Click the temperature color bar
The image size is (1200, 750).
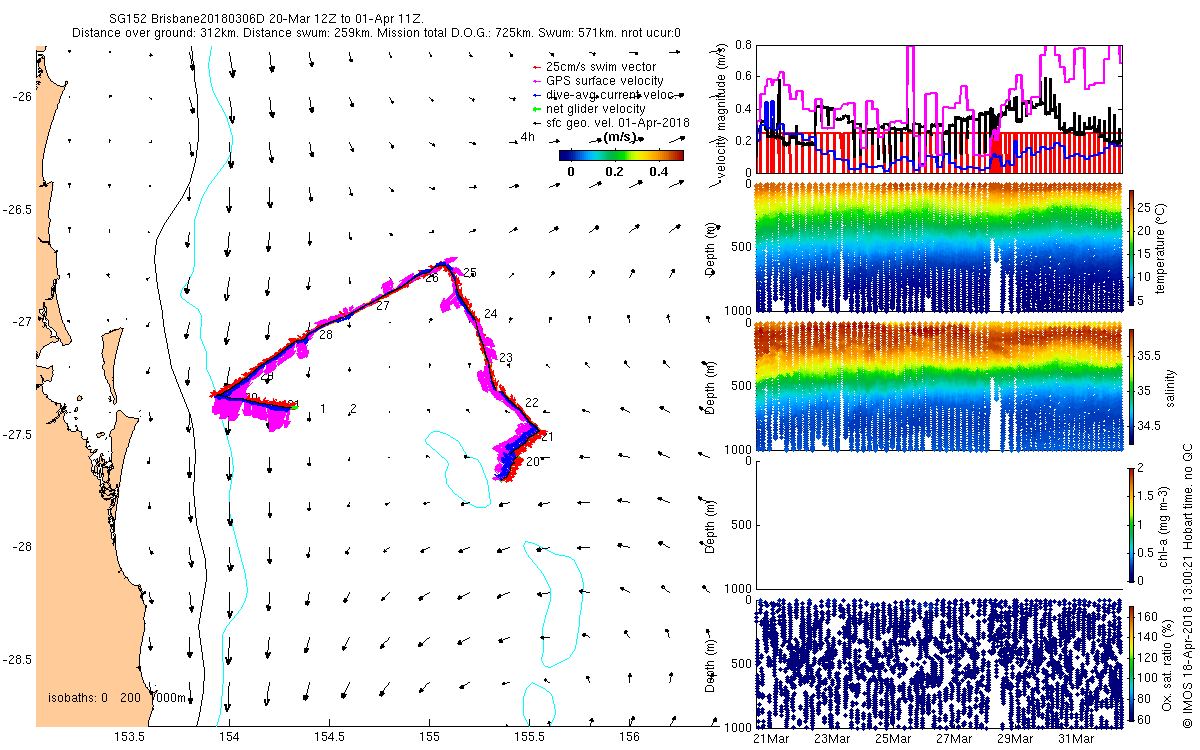[1132, 247]
